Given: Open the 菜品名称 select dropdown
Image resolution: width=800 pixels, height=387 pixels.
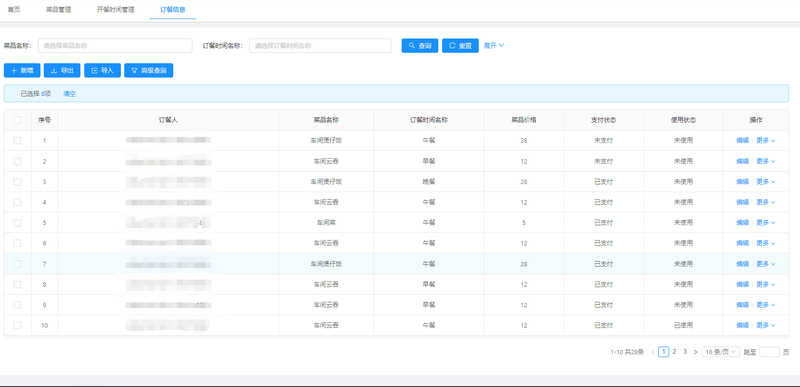Looking at the screenshot, I should pos(115,45).
